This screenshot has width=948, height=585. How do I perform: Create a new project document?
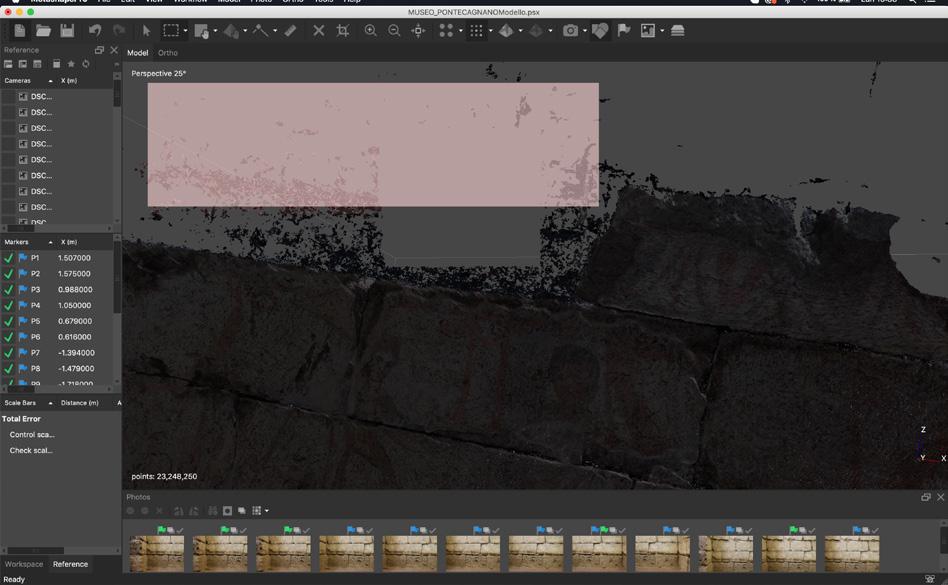19,31
